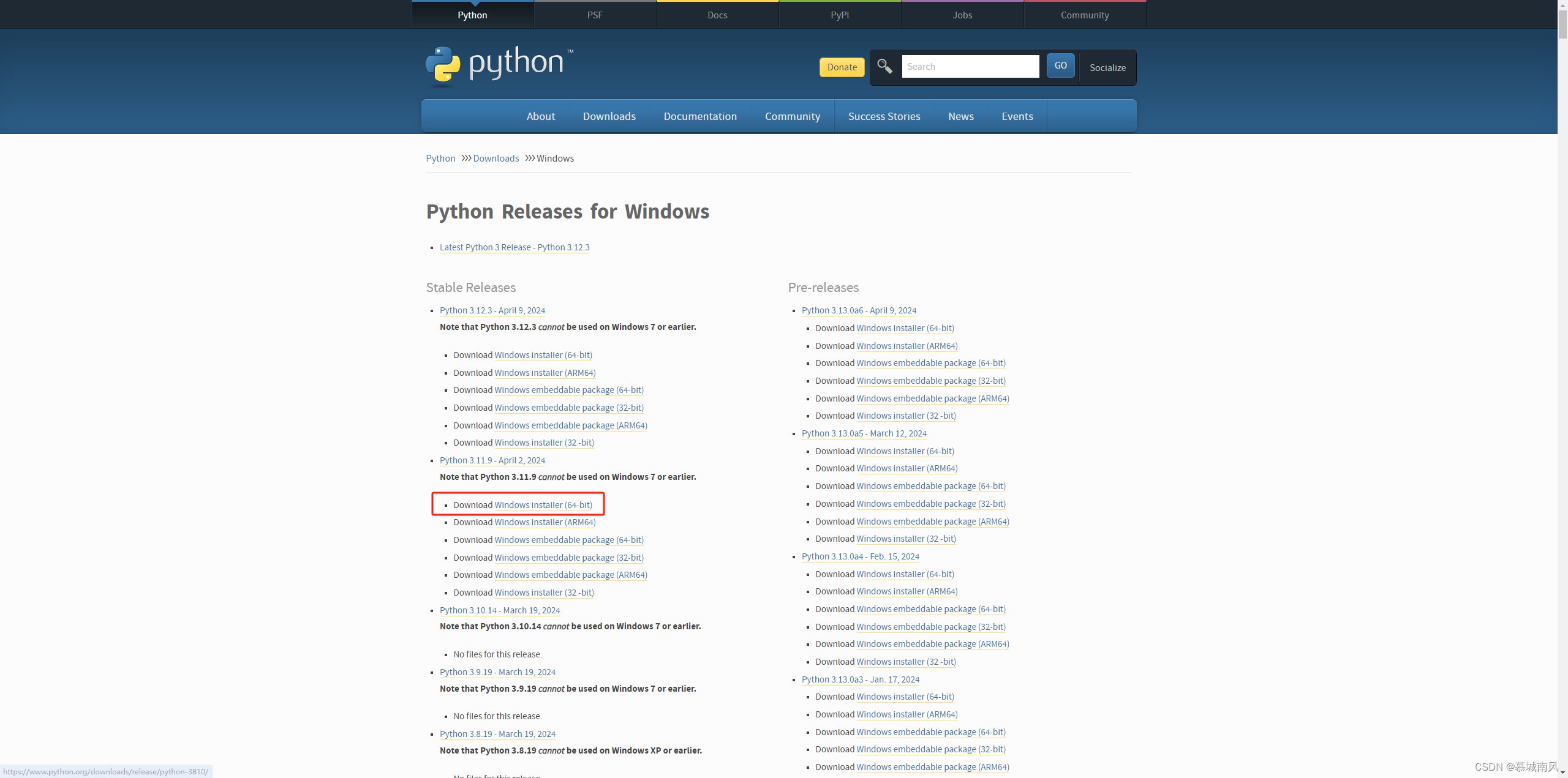Screen dimensions: 1568x778
Task: Click the yellow Donate button
Action: [x=842, y=67]
